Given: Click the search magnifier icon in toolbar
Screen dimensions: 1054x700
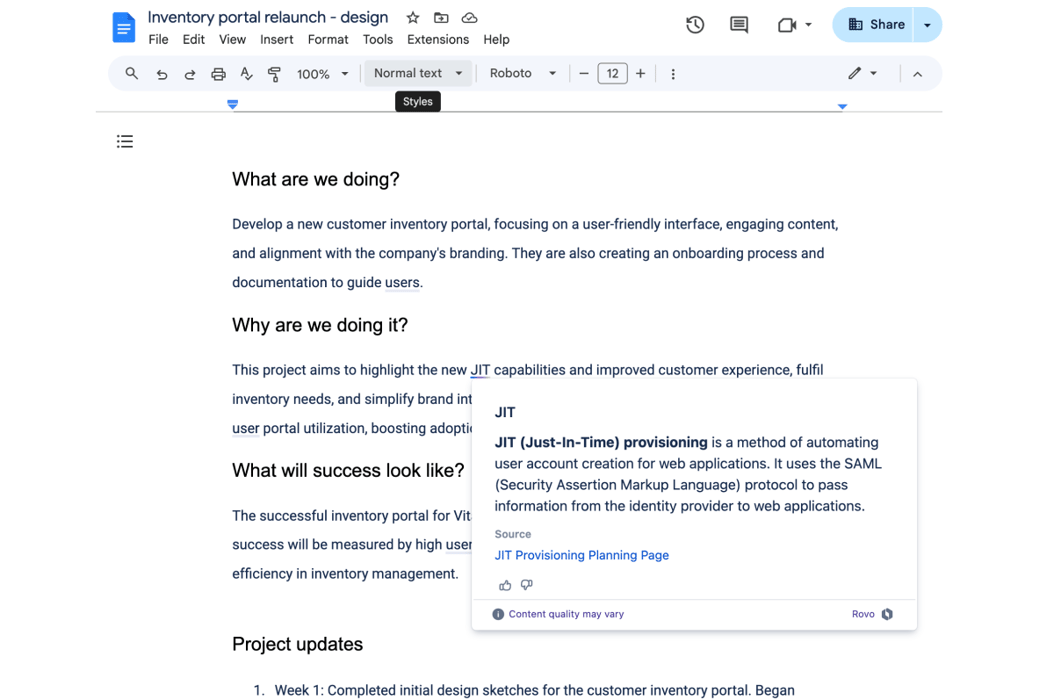Looking at the screenshot, I should click(x=131, y=73).
